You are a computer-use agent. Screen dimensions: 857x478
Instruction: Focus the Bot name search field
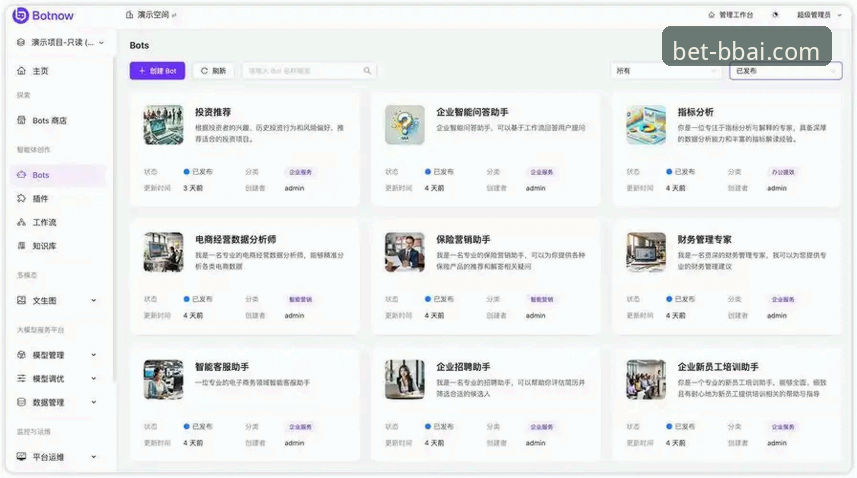coord(309,70)
